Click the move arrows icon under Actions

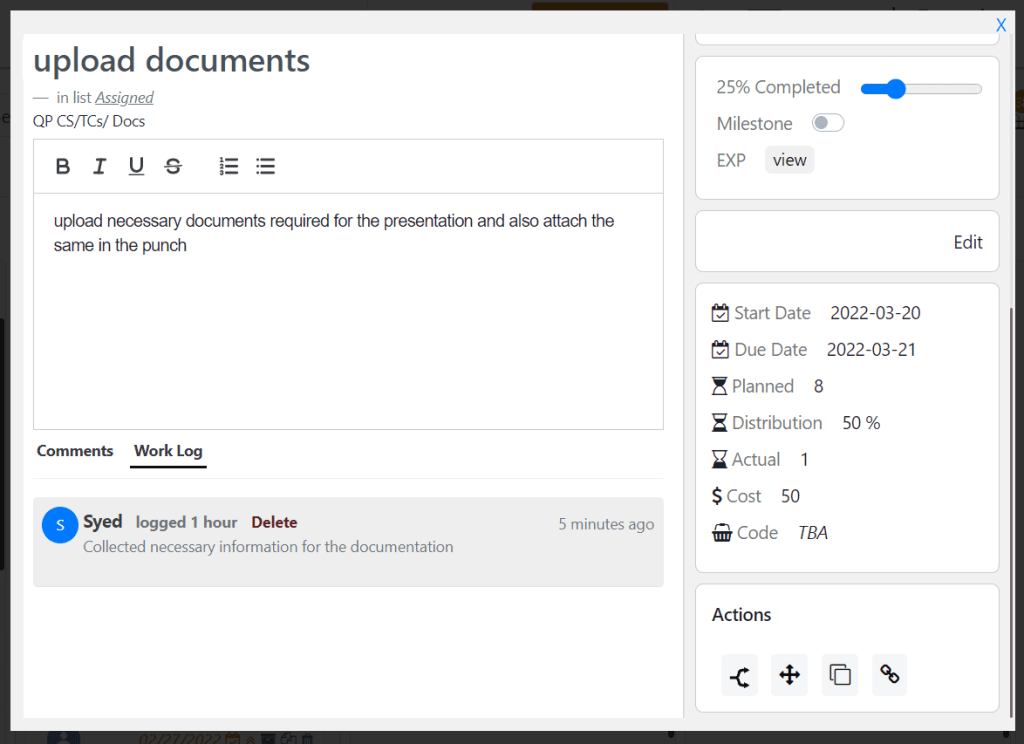pos(790,675)
